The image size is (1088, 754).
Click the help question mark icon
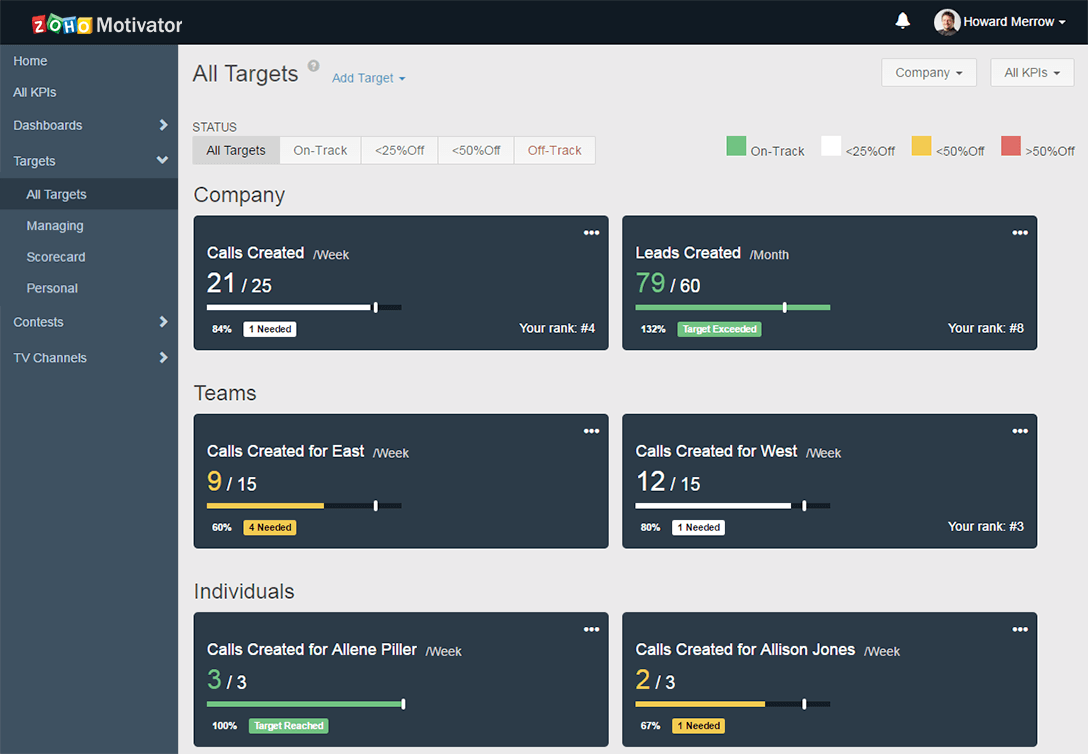(313, 66)
